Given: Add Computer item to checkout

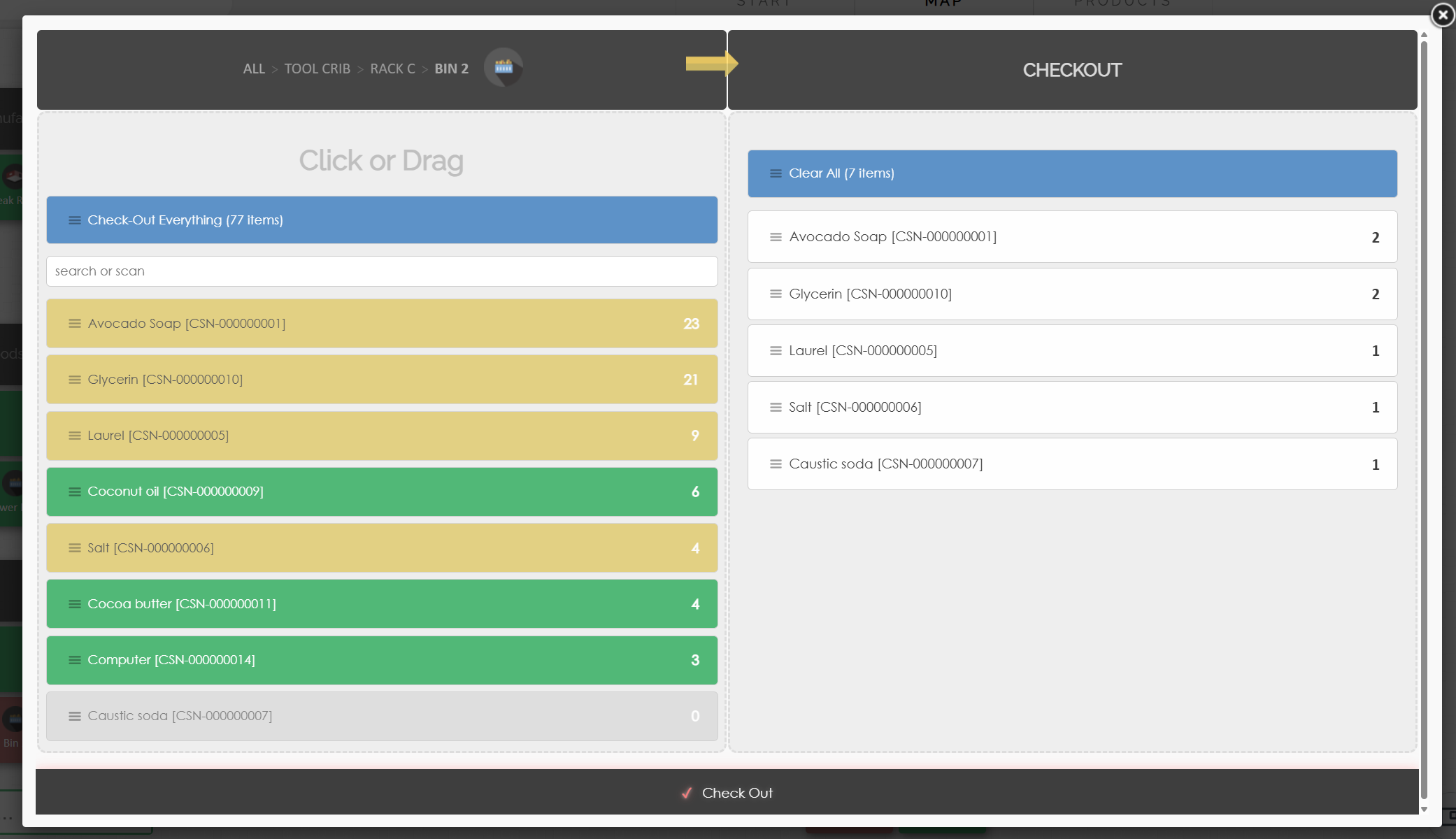Looking at the screenshot, I should pyautogui.click(x=382, y=660).
